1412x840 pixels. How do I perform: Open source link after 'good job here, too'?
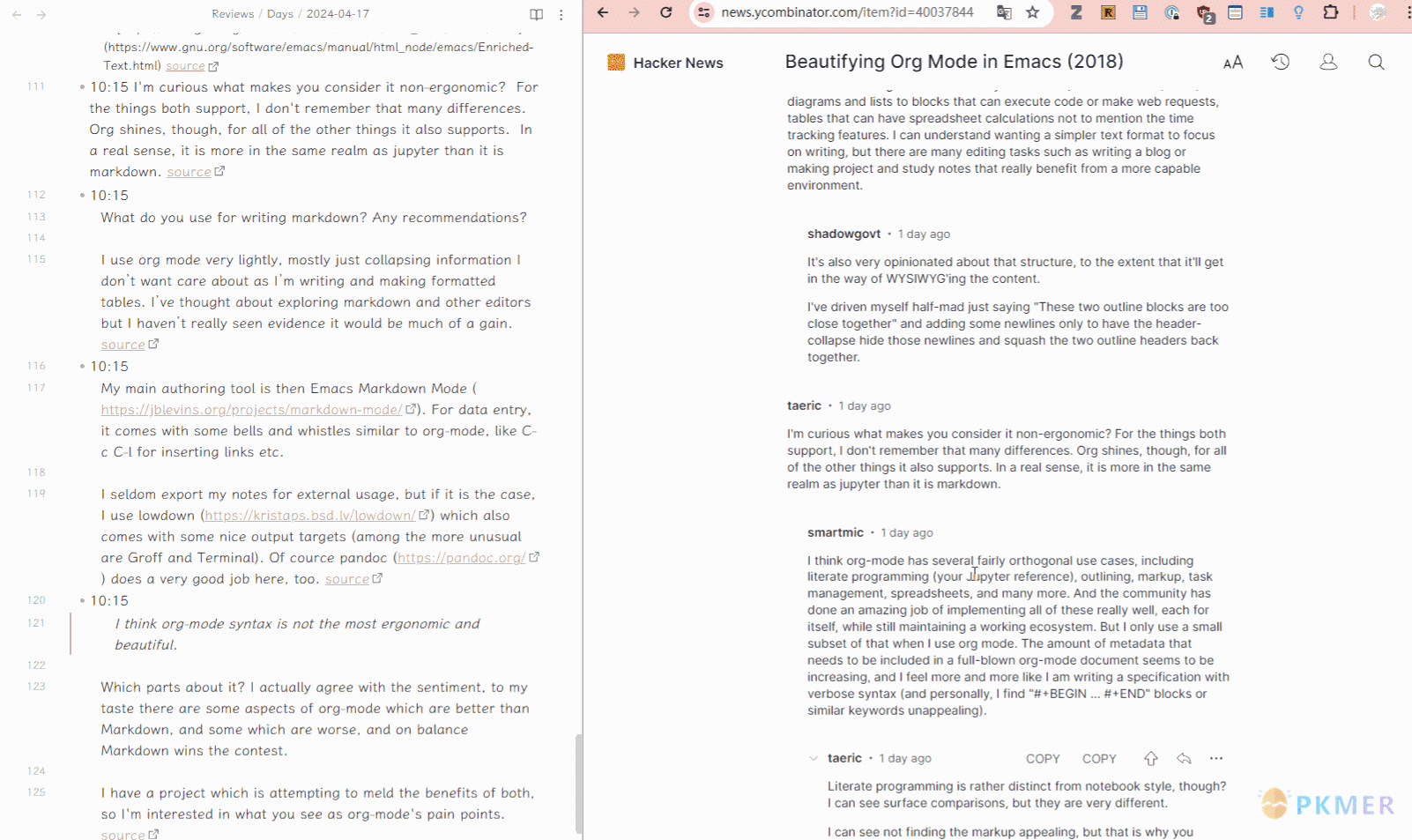(347, 579)
